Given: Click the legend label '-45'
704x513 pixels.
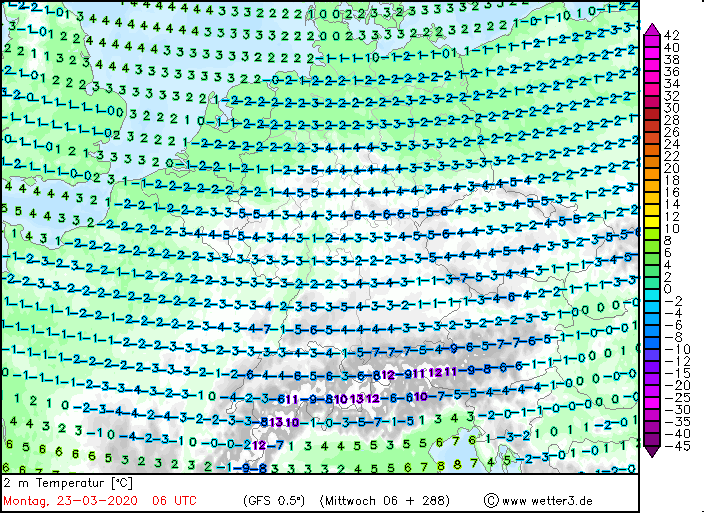Looking at the screenshot, I should [677, 446].
